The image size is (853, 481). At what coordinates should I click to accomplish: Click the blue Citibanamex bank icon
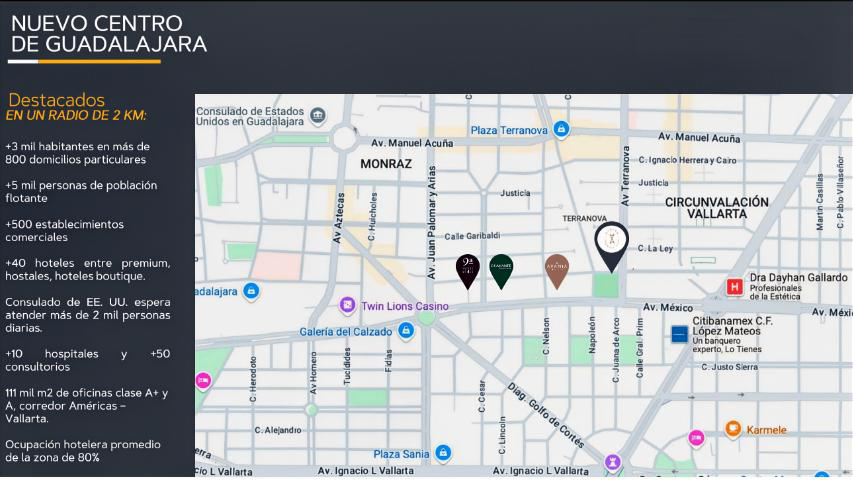coord(679,334)
